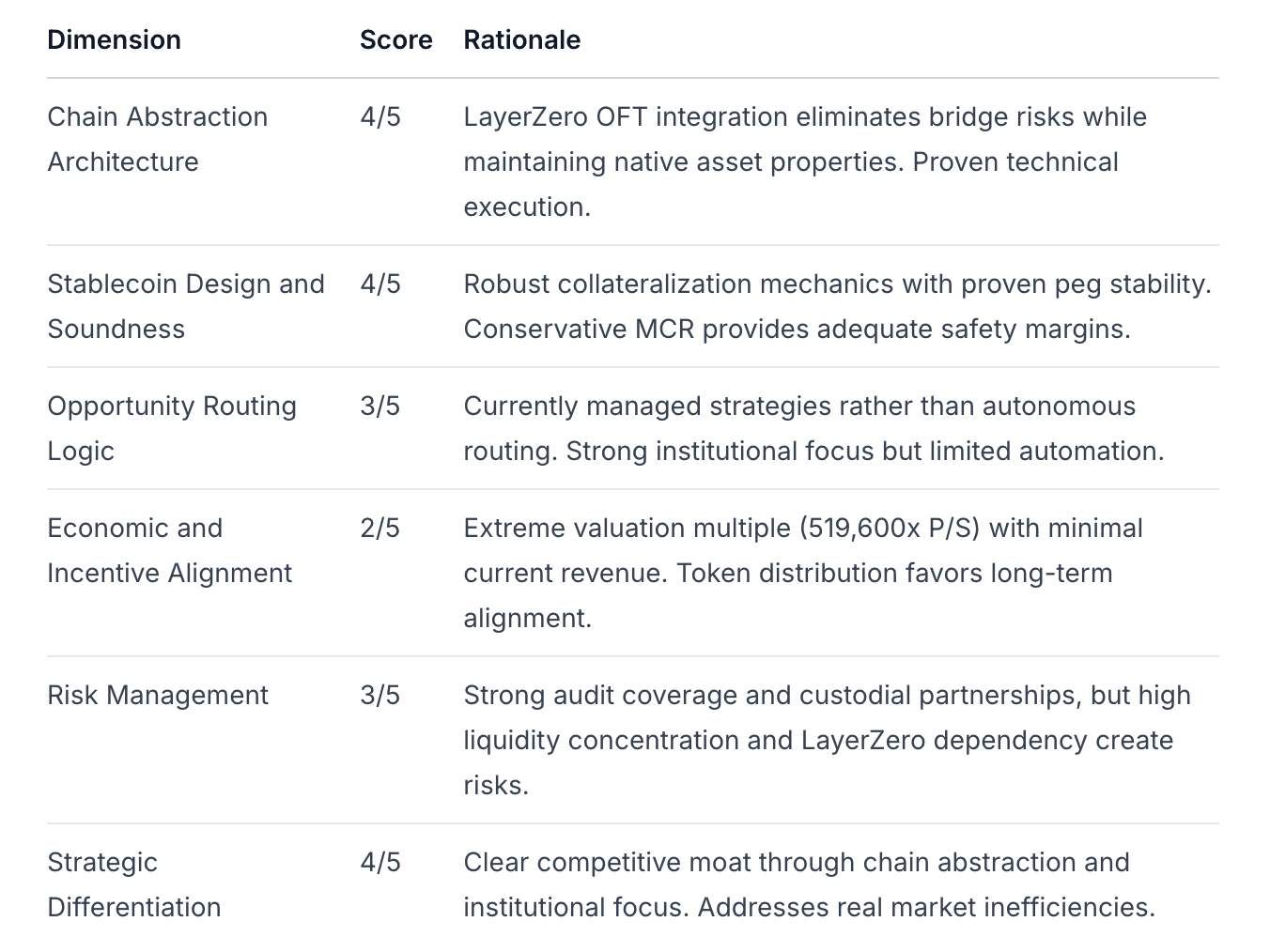Viewport: 1270px width, 952px height.
Task: Click the Strong audit coverage rationale text
Action: pos(828,740)
